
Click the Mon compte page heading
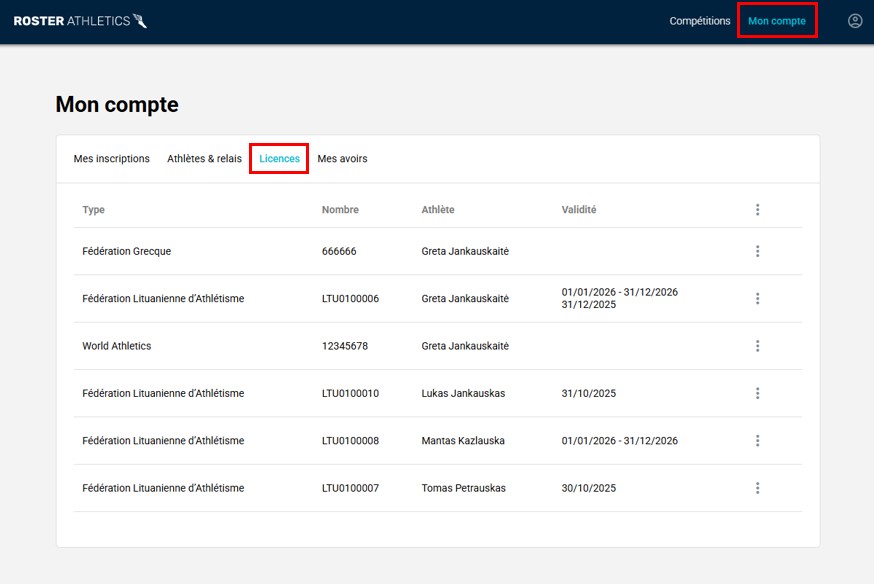pos(117,105)
